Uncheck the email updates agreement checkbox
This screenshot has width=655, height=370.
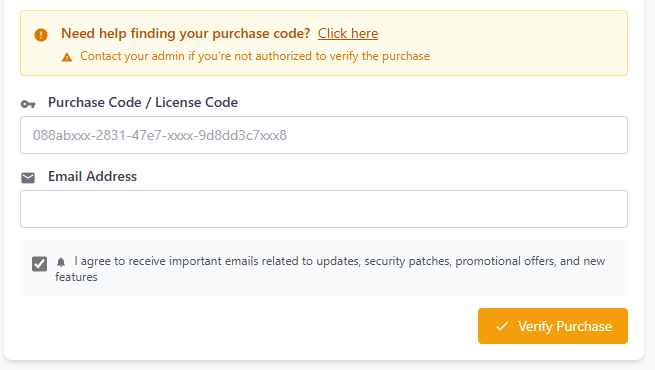coord(40,264)
